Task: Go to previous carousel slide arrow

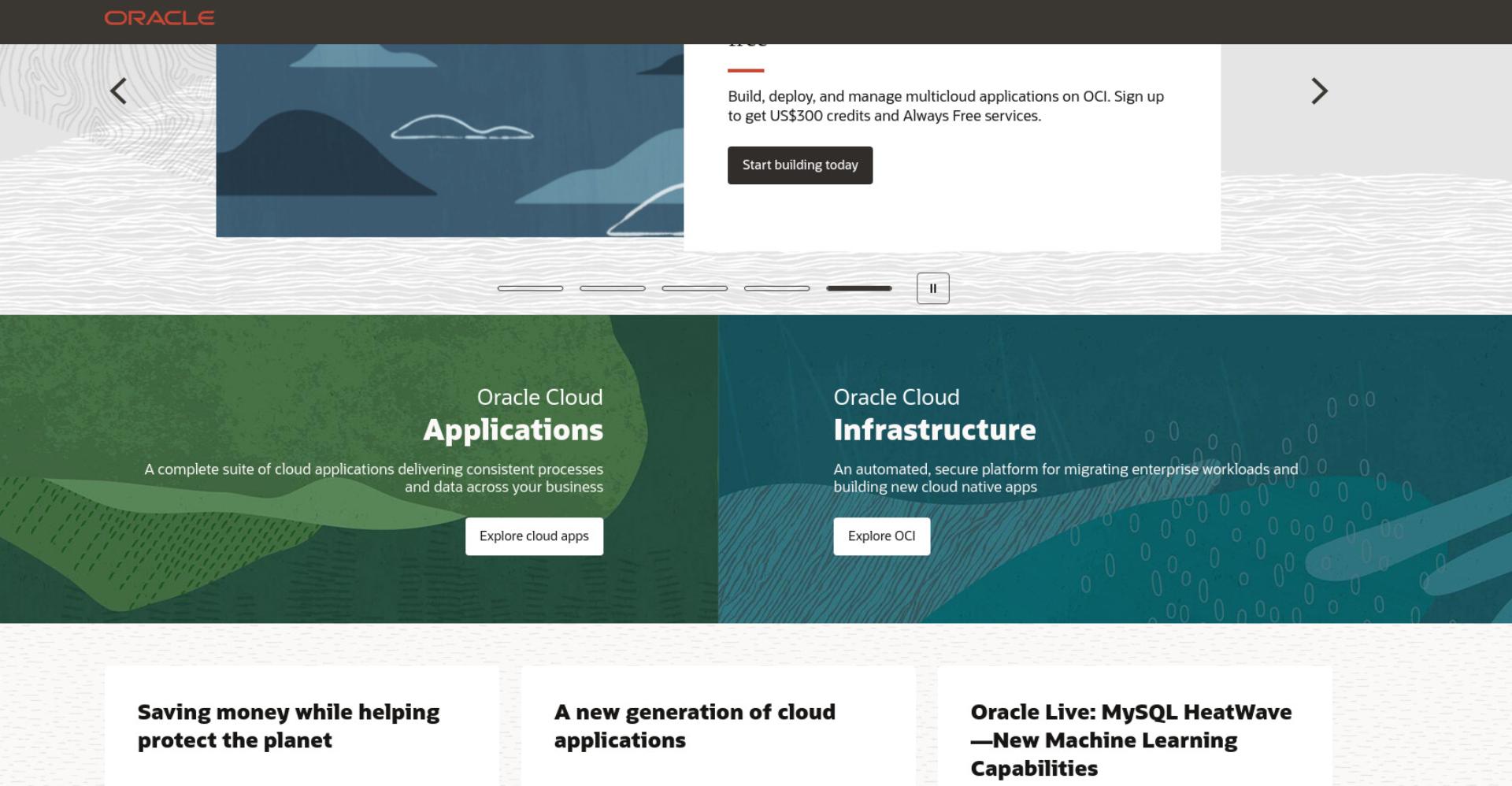Action: (x=118, y=91)
